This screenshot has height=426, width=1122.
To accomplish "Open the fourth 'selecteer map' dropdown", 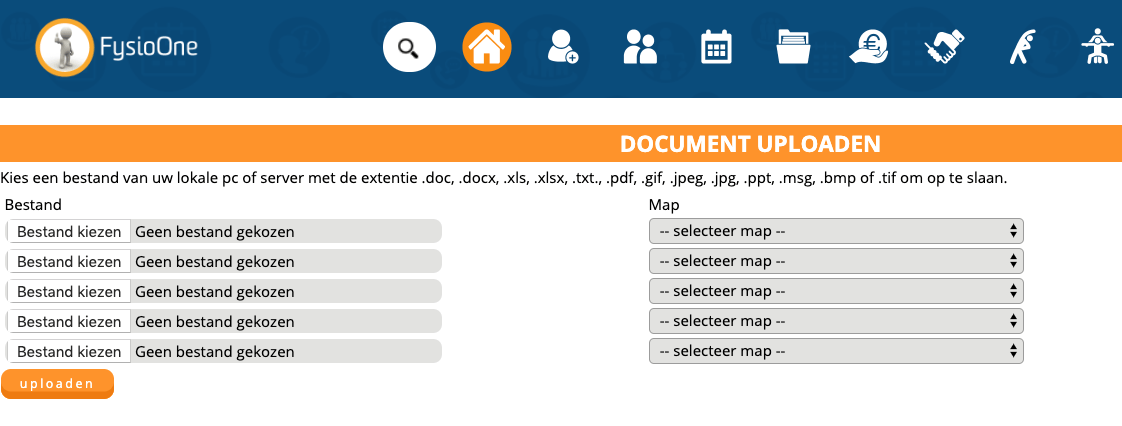I will click(x=836, y=322).
